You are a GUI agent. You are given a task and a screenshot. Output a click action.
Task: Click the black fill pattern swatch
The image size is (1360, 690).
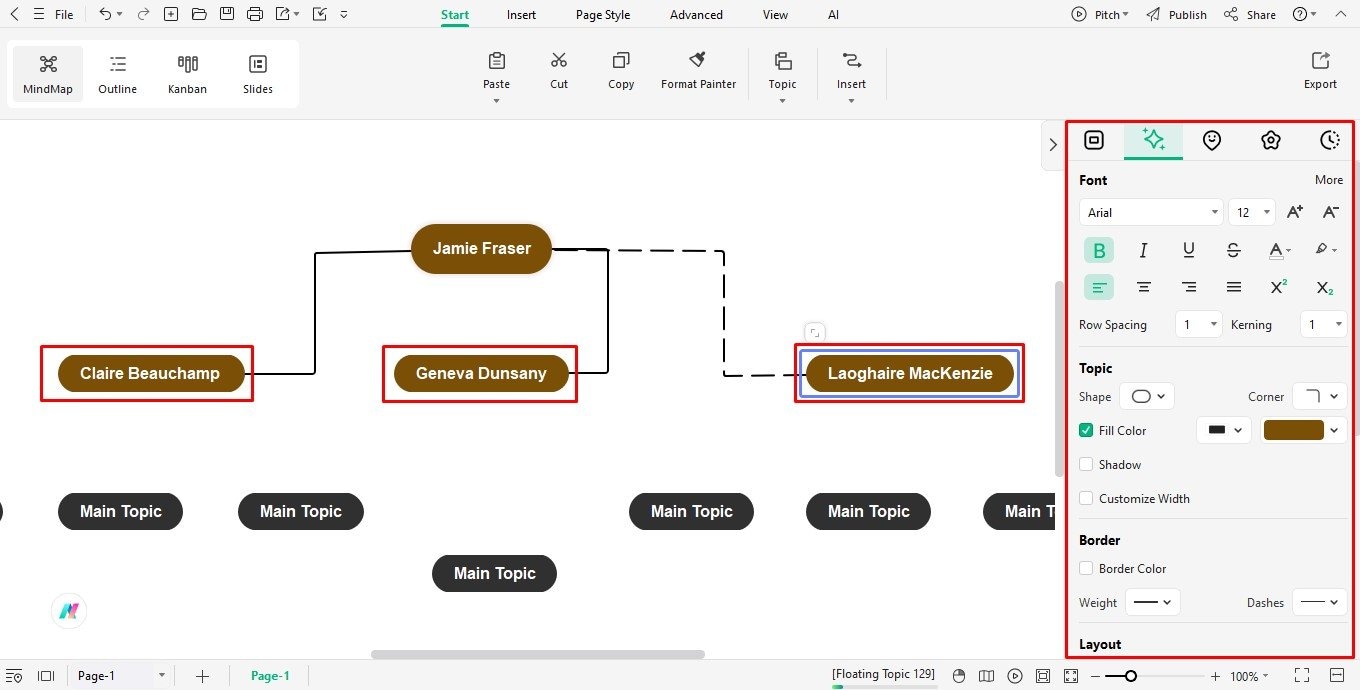pos(1217,430)
